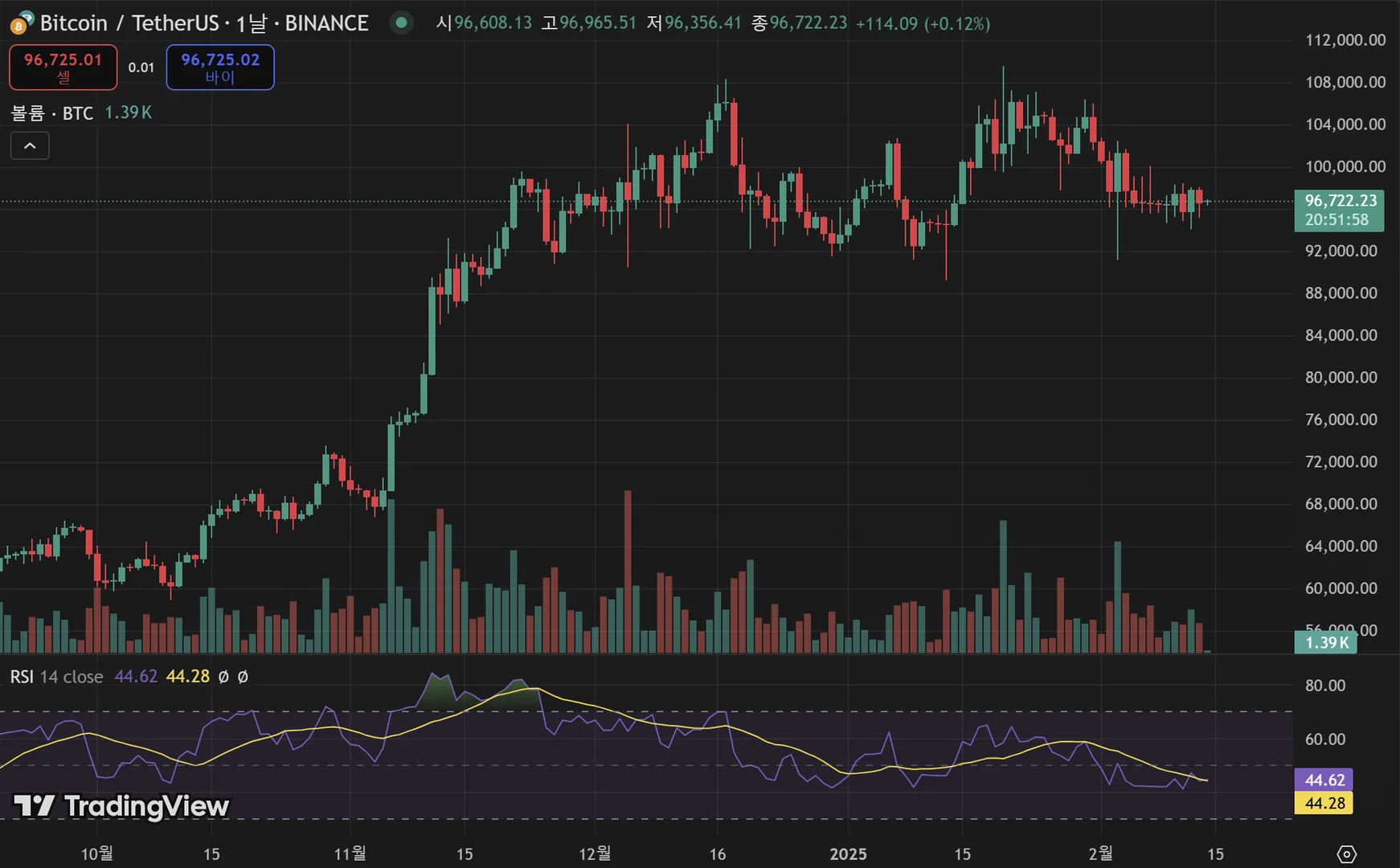Click the yellow 44.28 RSI axis label
Screen dimensions: 1400x868
coord(1324,803)
